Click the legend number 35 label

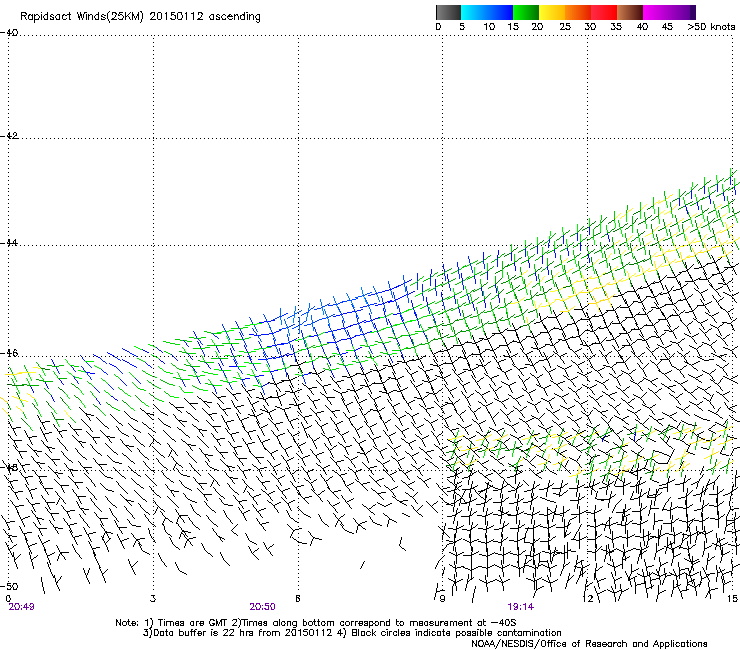616,26
